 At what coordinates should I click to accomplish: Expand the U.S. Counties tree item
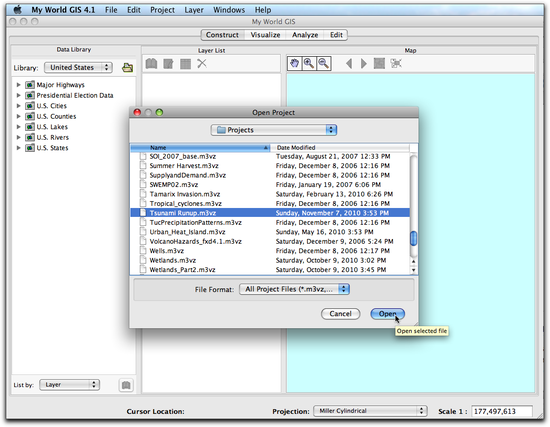point(19,116)
